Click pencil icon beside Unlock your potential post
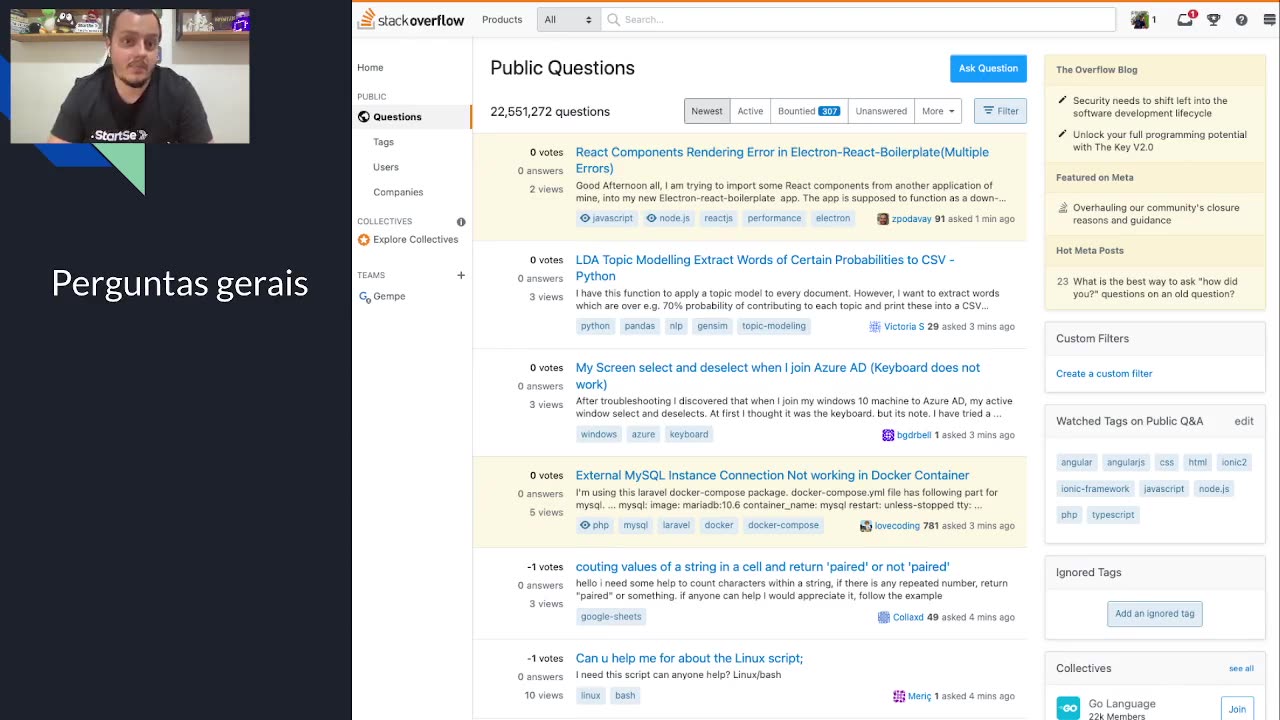Image resolution: width=1280 pixels, height=720 pixels. point(1063,135)
